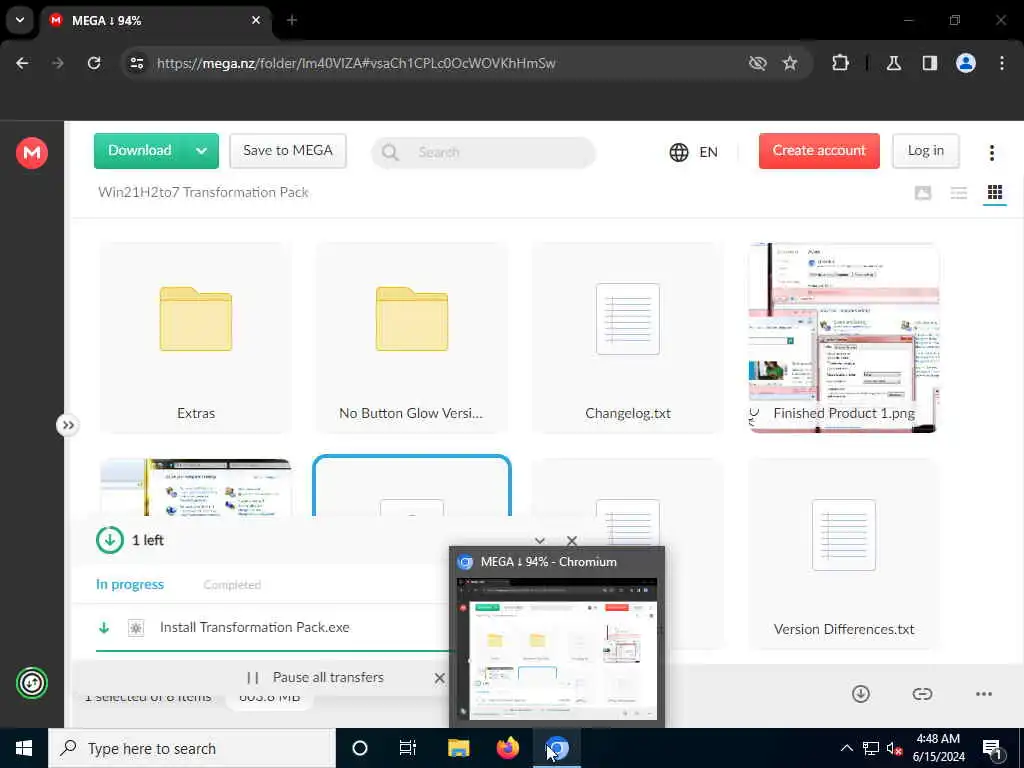Open site information icon in address bar

click(136, 63)
